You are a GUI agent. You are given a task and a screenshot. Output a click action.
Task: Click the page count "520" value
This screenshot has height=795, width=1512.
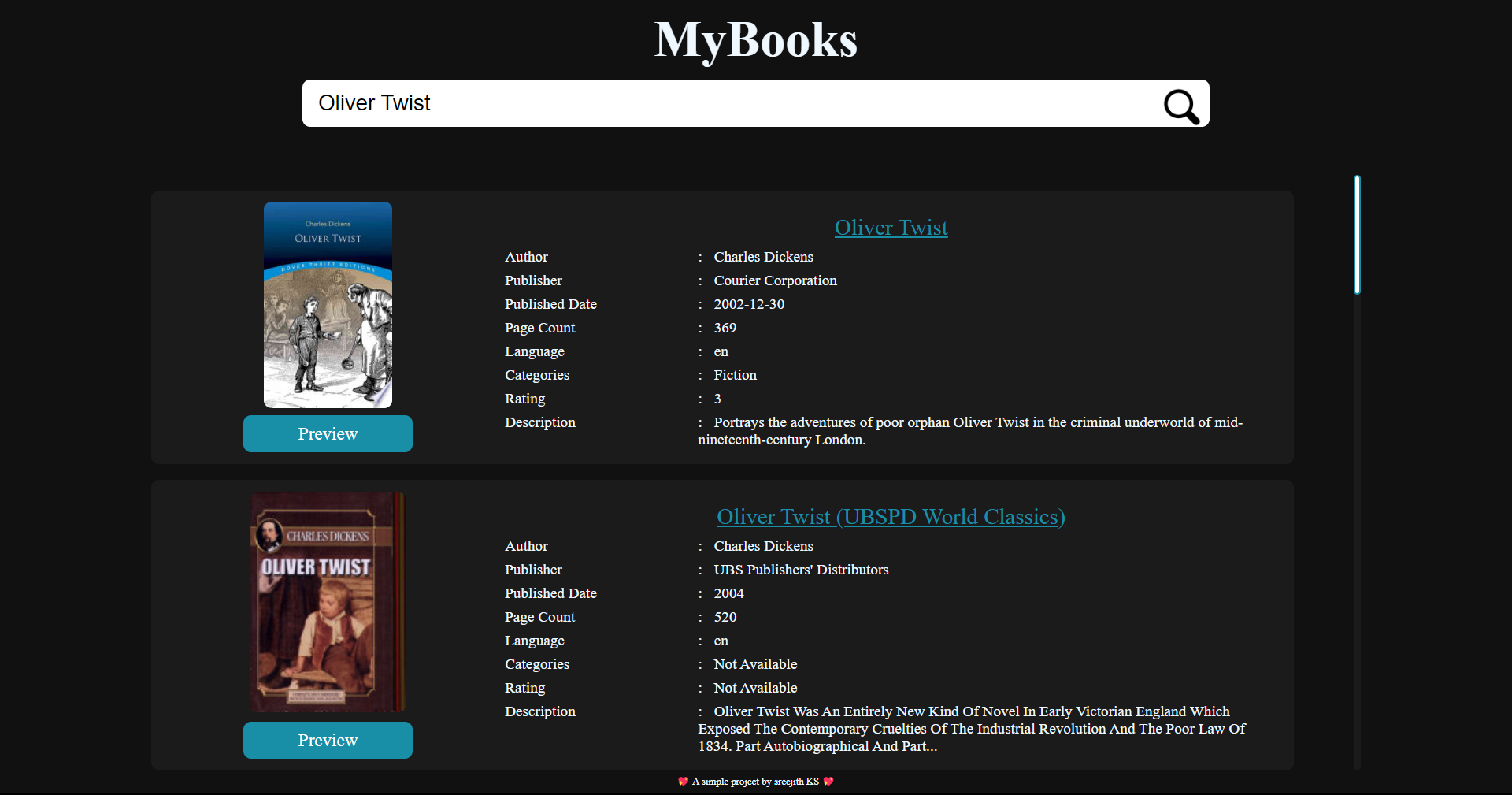[x=724, y=617]
